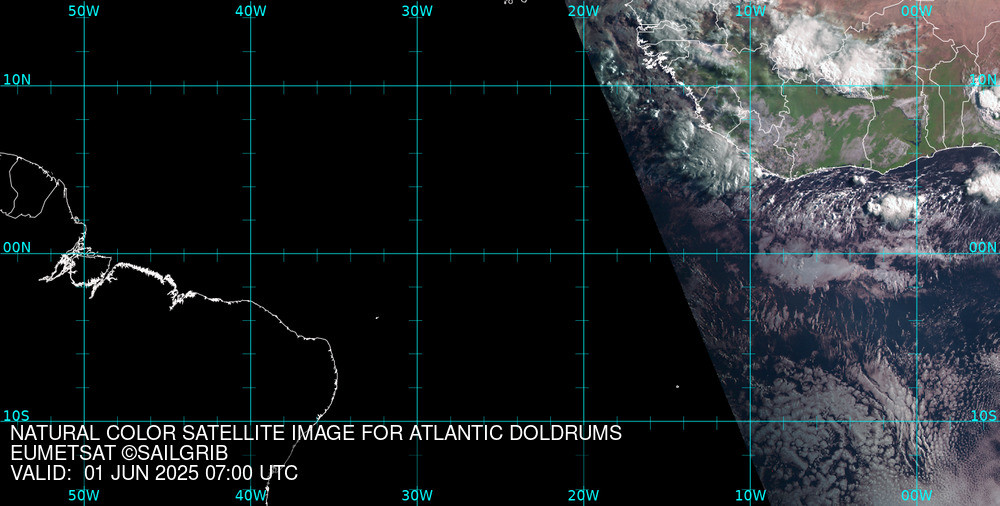The image size is (1000, 506).
Task: Click the 00N latitude label on the left side
Action: [x=17, y=248]
